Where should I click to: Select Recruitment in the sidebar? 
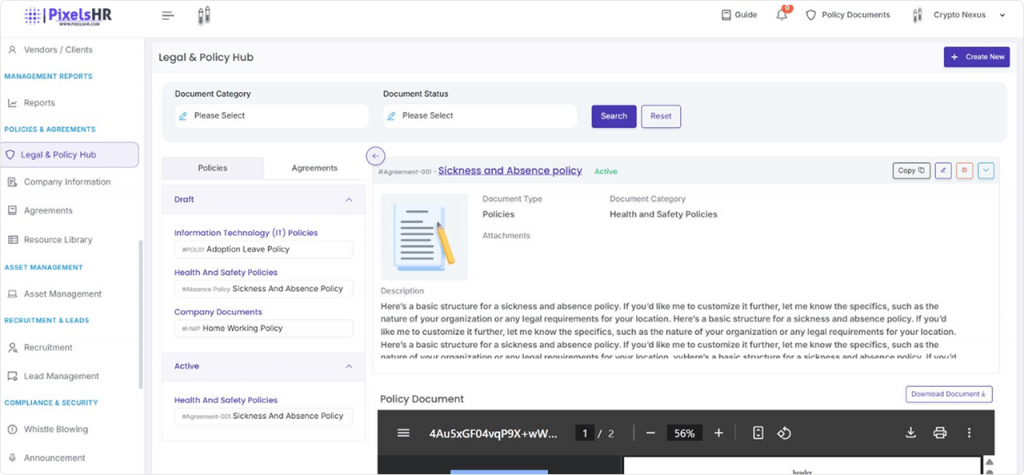click(x=48, y=347)
